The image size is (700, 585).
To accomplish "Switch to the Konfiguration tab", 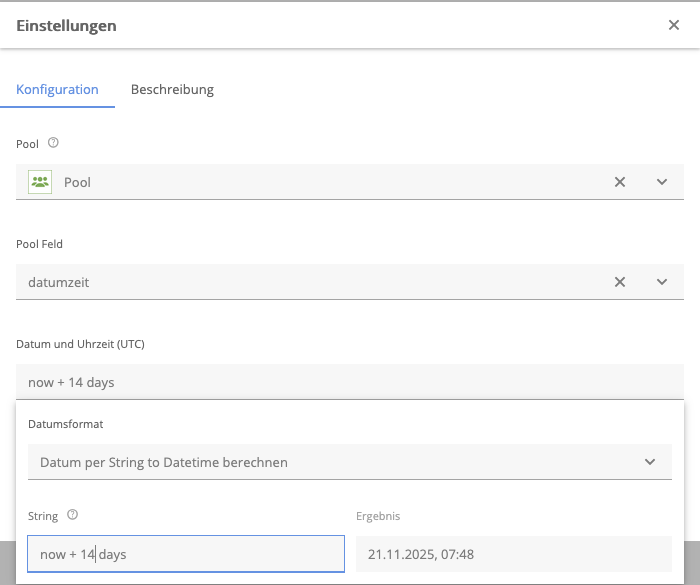I will coord(57,89).
